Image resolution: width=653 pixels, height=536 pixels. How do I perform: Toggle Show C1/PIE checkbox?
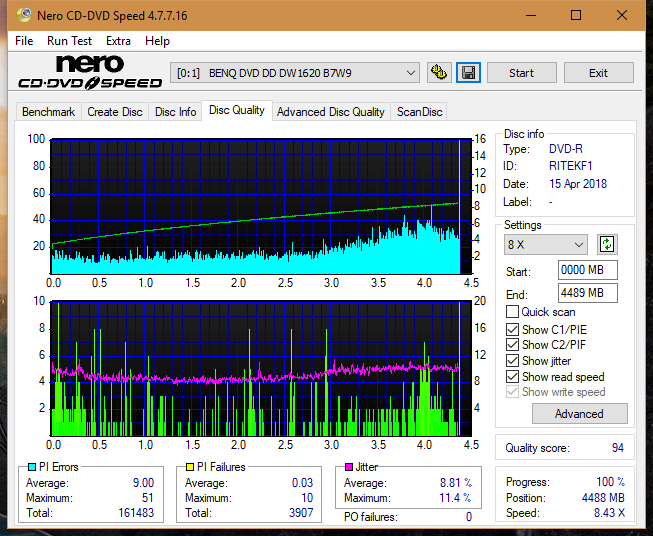click(x=512, y=329)
